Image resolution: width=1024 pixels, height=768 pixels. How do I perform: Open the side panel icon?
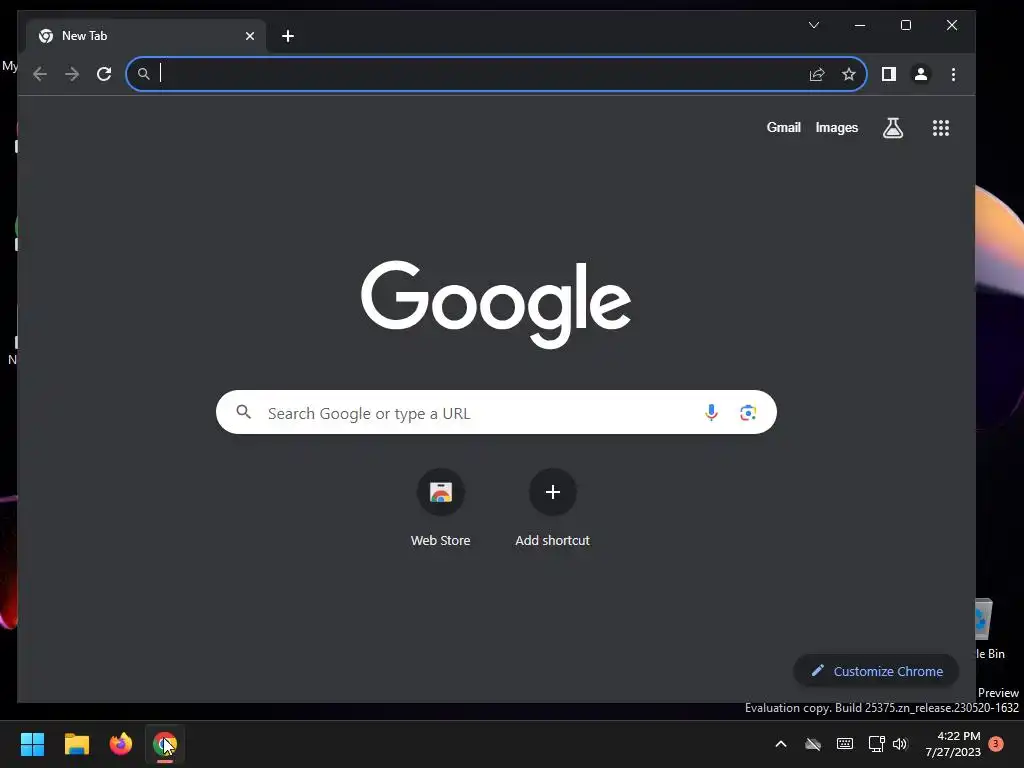888,74
